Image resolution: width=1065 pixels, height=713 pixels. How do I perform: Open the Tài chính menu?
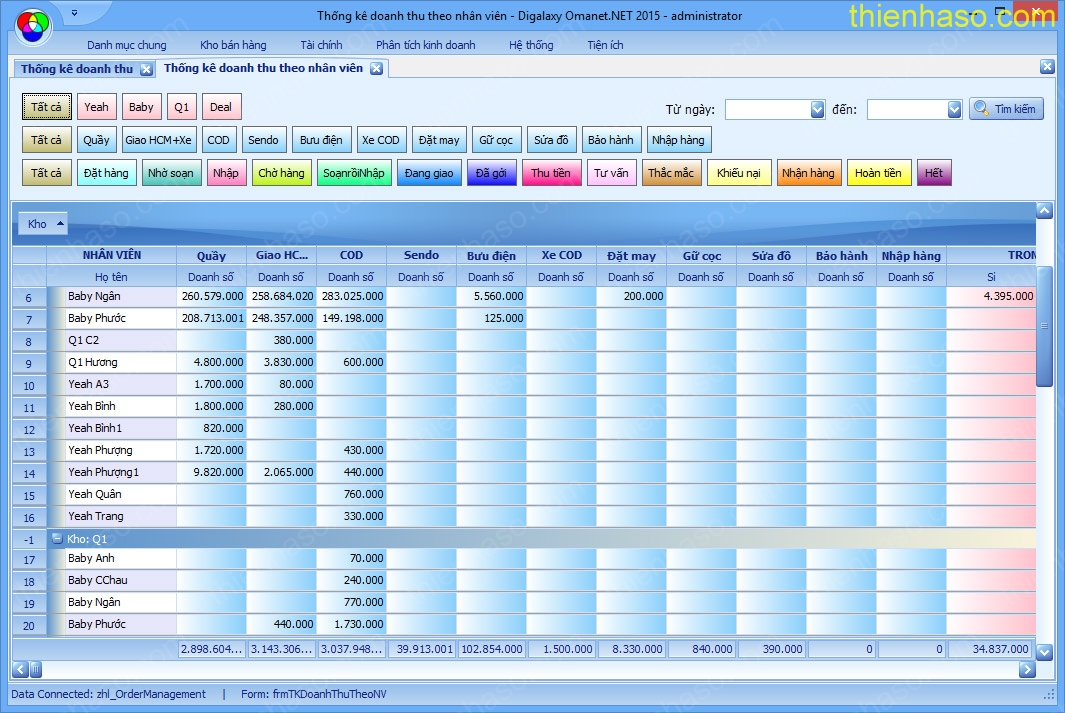321,45
